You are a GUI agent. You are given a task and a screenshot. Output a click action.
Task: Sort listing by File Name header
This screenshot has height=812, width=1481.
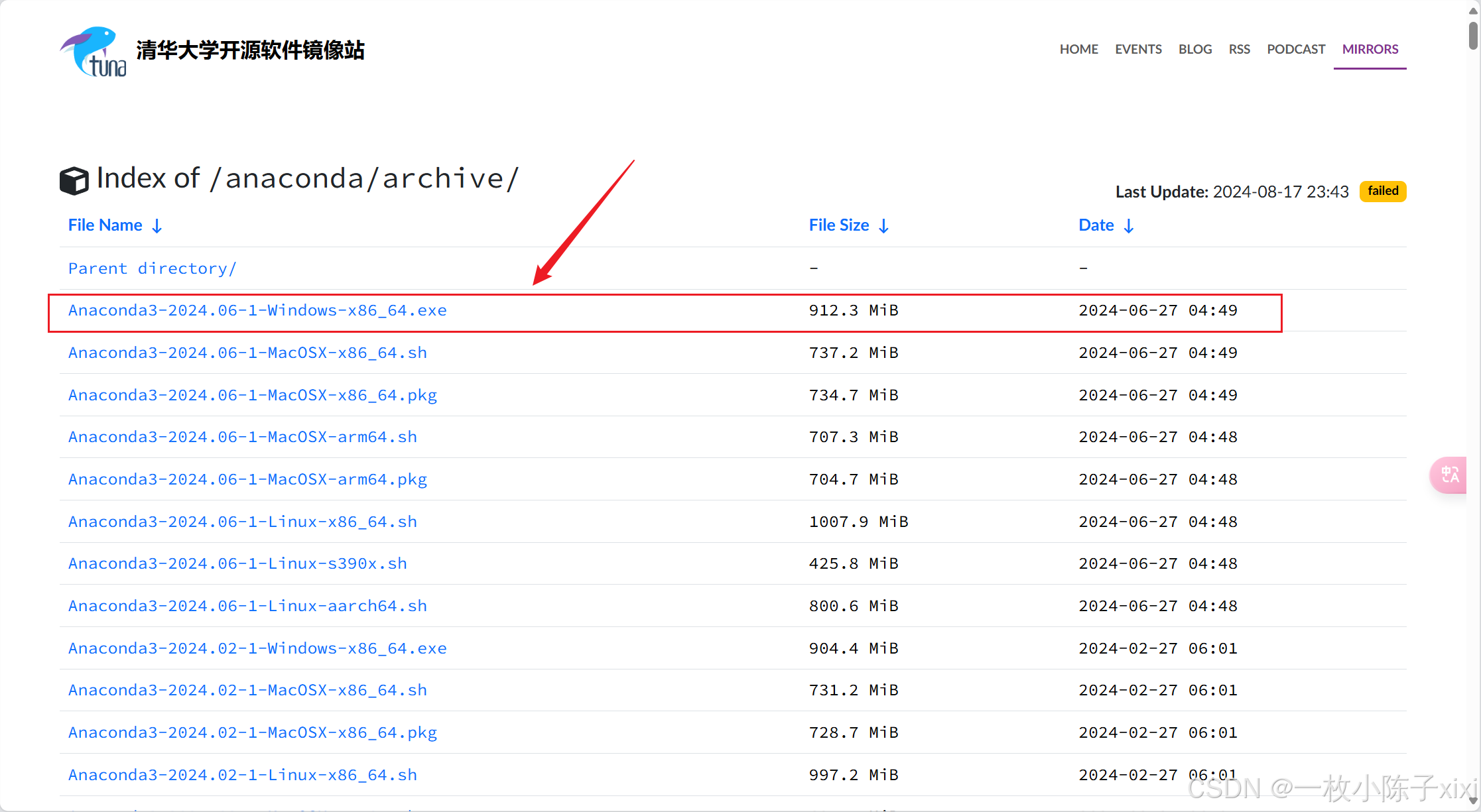click(x=105, y=225)
